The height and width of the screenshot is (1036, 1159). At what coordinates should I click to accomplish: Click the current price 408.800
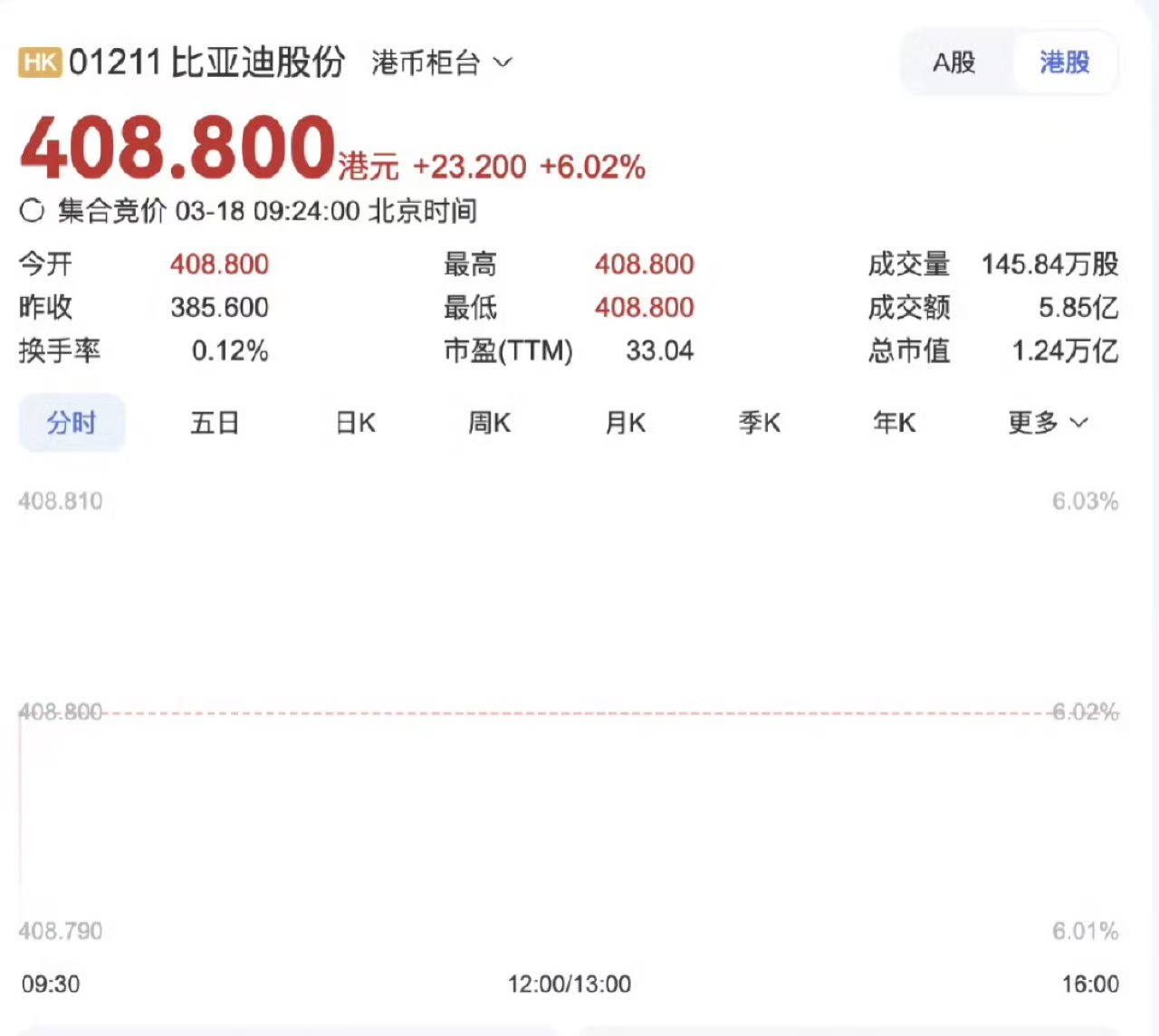(x=171, y=148)
